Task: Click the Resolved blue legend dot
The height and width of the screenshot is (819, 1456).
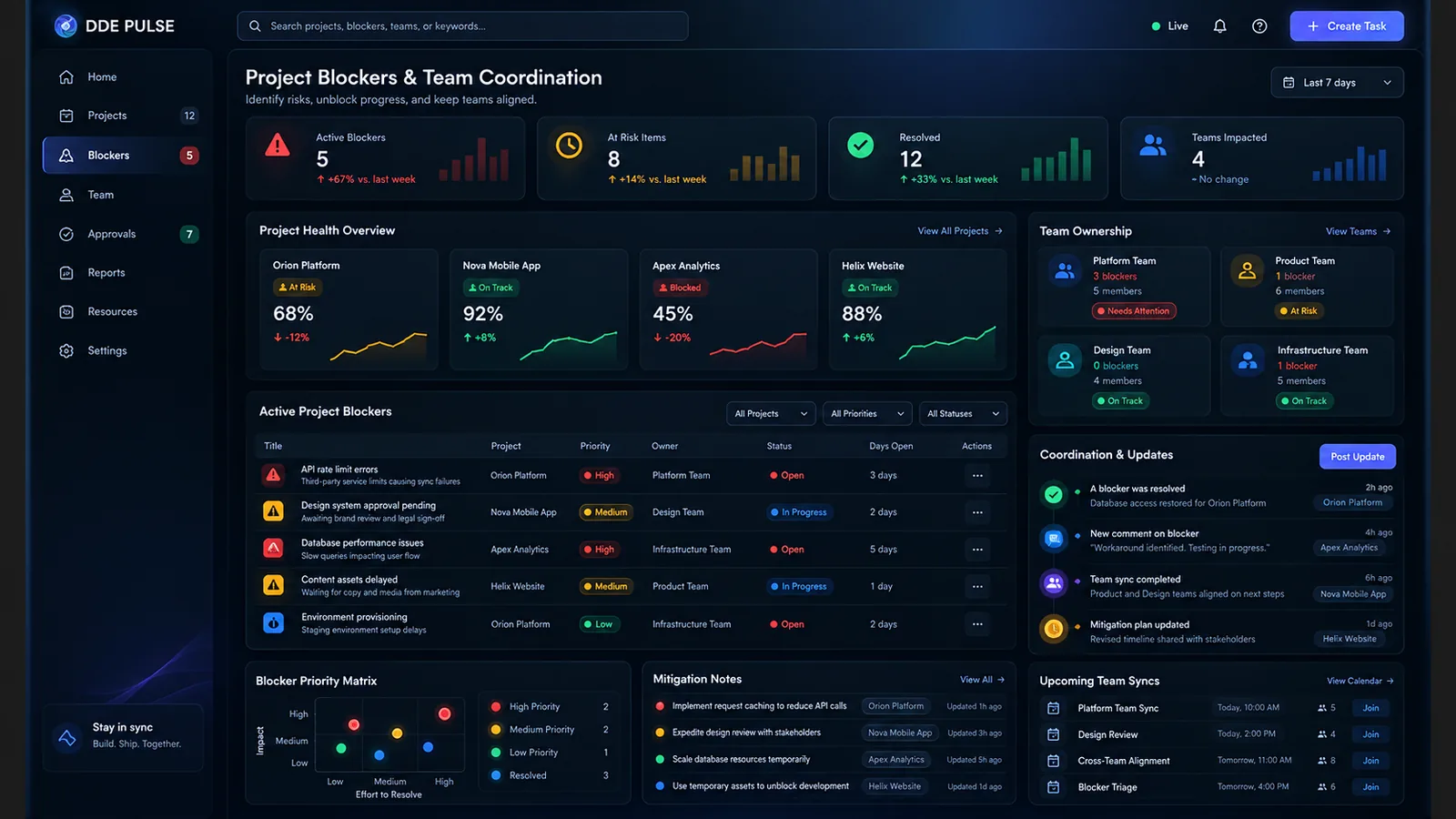Action: click(496, 775)
